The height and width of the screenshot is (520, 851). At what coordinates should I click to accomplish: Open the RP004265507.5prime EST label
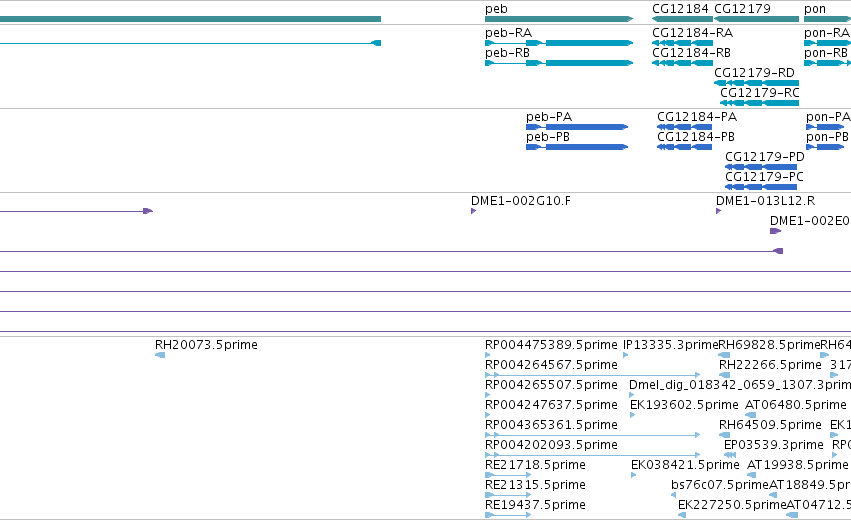pyautogui.click(x=551, y=385)
